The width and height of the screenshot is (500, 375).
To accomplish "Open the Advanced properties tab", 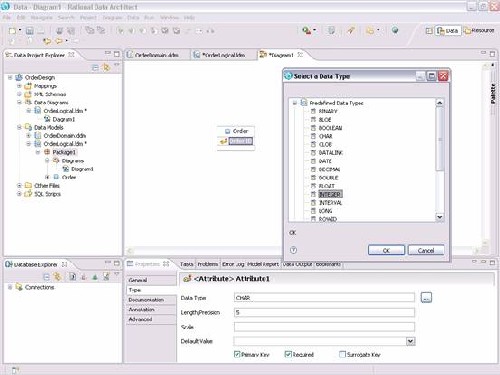I will coord(151,319).
